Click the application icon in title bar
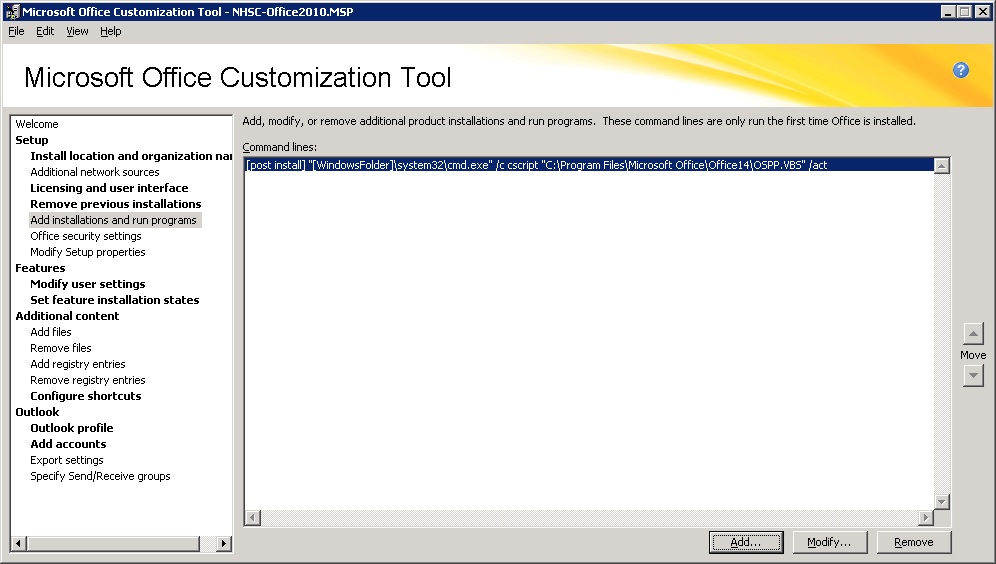The height and width of the screenshot is (564, 996). (x=11, y=12)
